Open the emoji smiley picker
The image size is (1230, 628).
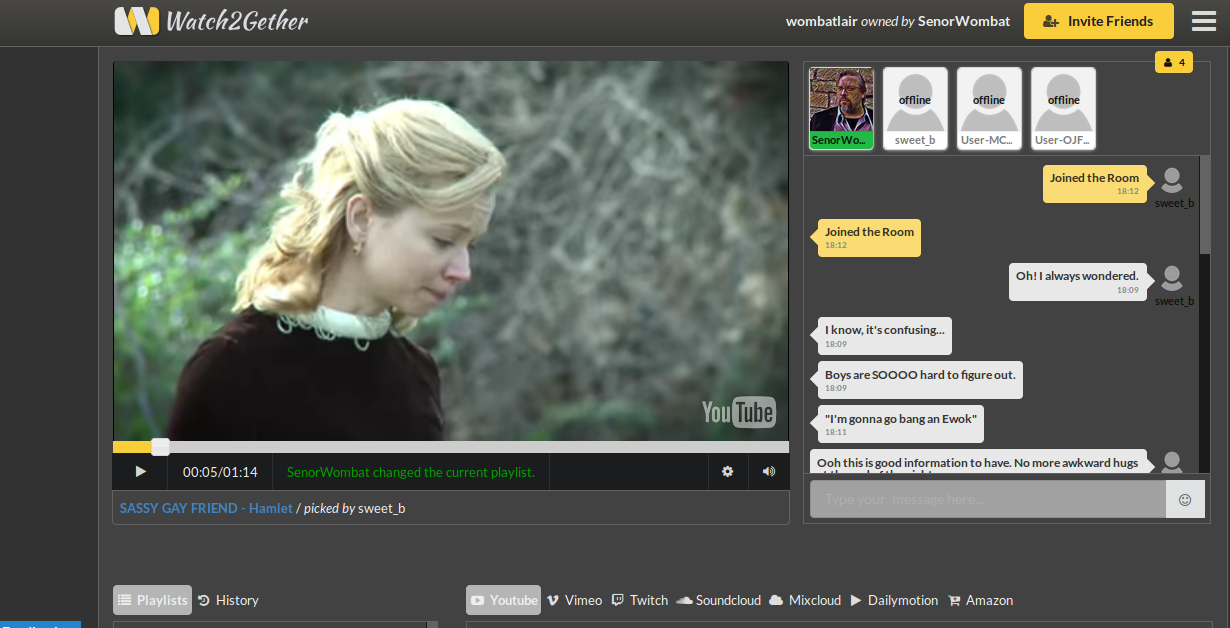(1185, 499)
